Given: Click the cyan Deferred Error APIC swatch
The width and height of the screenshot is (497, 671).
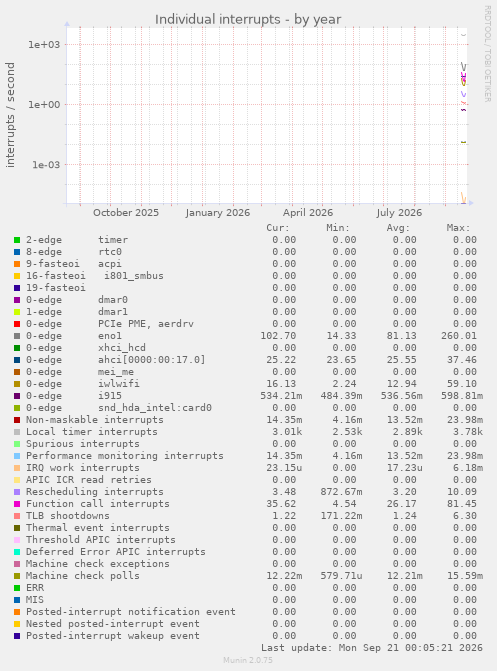Looking at the screenshot, I should point(17,552).
